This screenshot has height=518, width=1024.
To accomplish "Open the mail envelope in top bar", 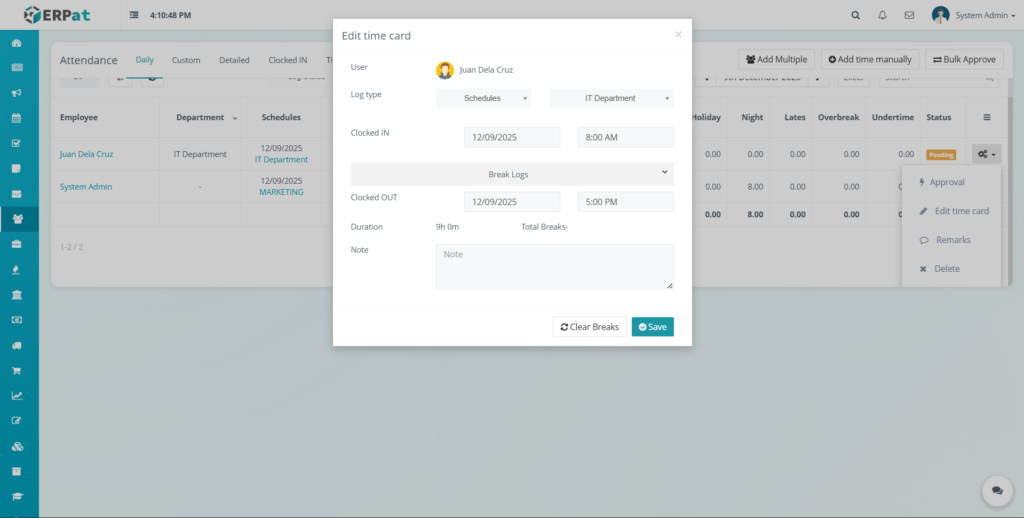I will pos(909,15).
